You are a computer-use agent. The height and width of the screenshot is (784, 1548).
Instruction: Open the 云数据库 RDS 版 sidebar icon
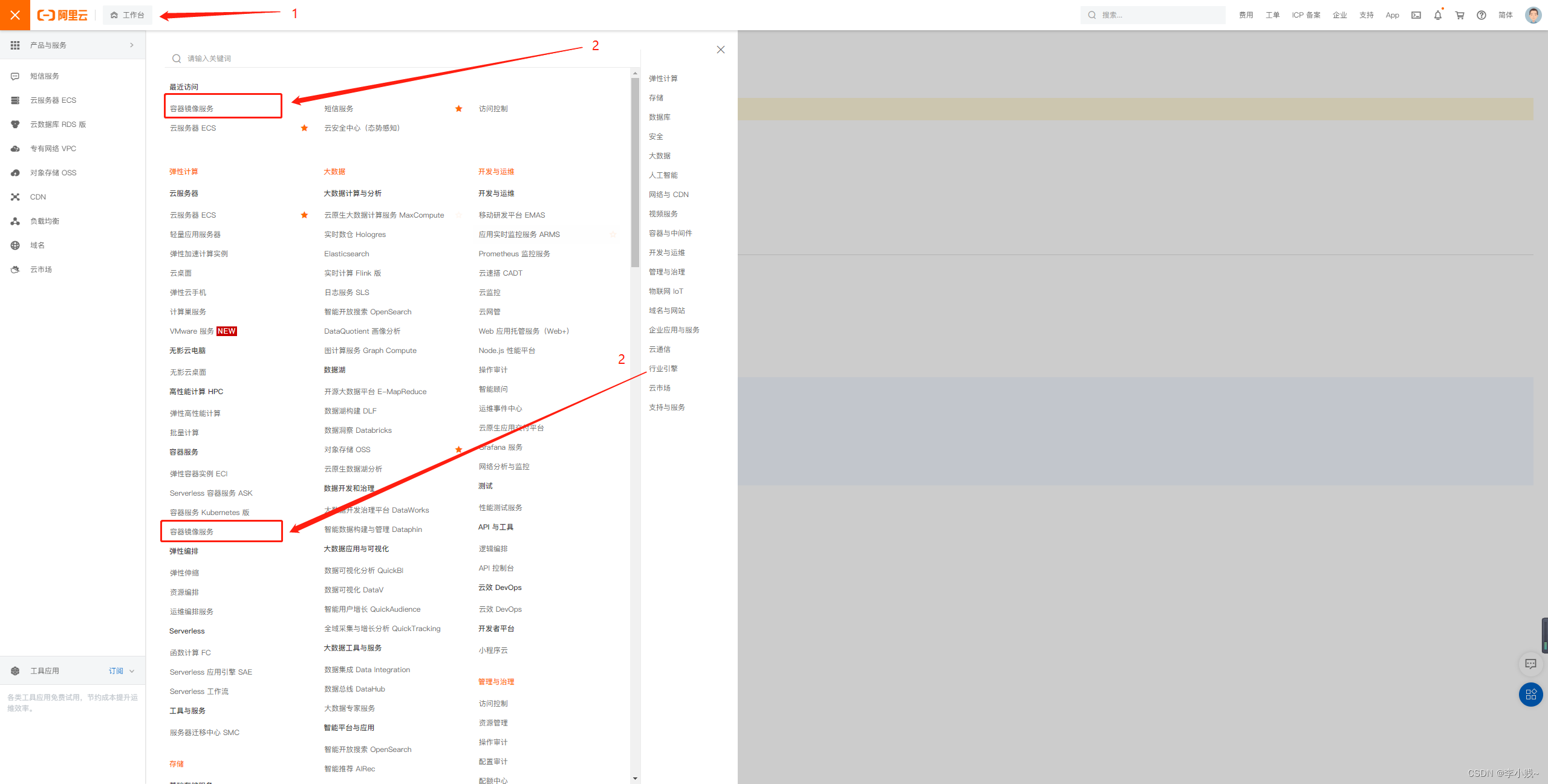coord(15,125)
